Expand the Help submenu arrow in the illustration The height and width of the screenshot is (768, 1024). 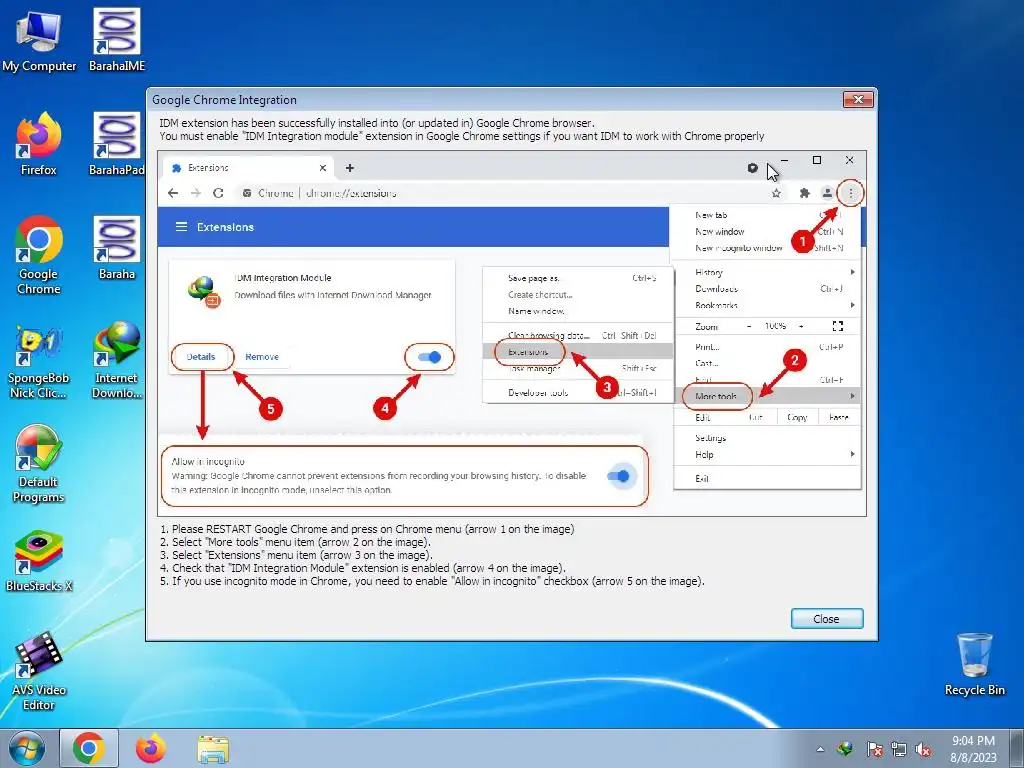pos(852,455)
